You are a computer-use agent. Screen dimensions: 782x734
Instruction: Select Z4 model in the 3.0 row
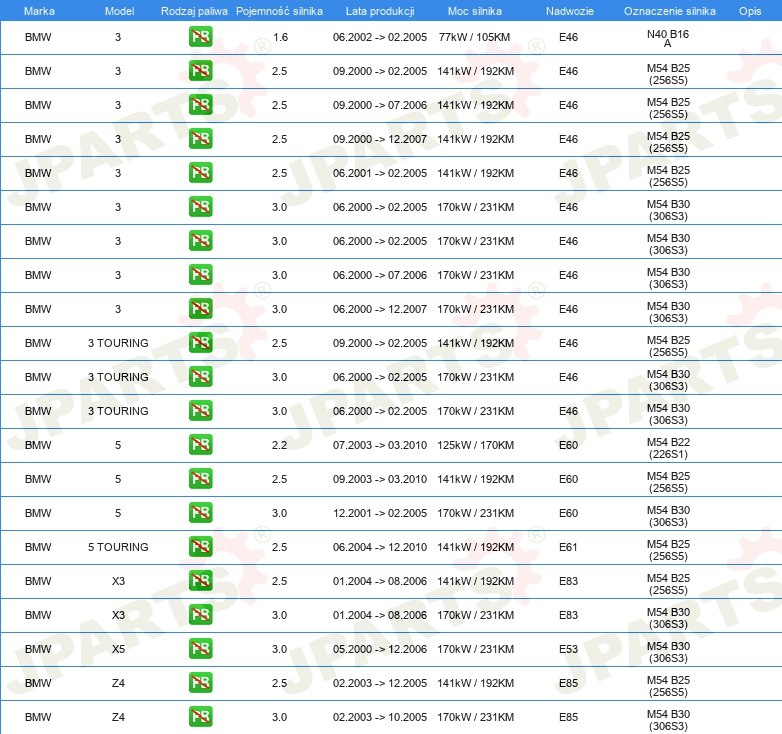118,717
